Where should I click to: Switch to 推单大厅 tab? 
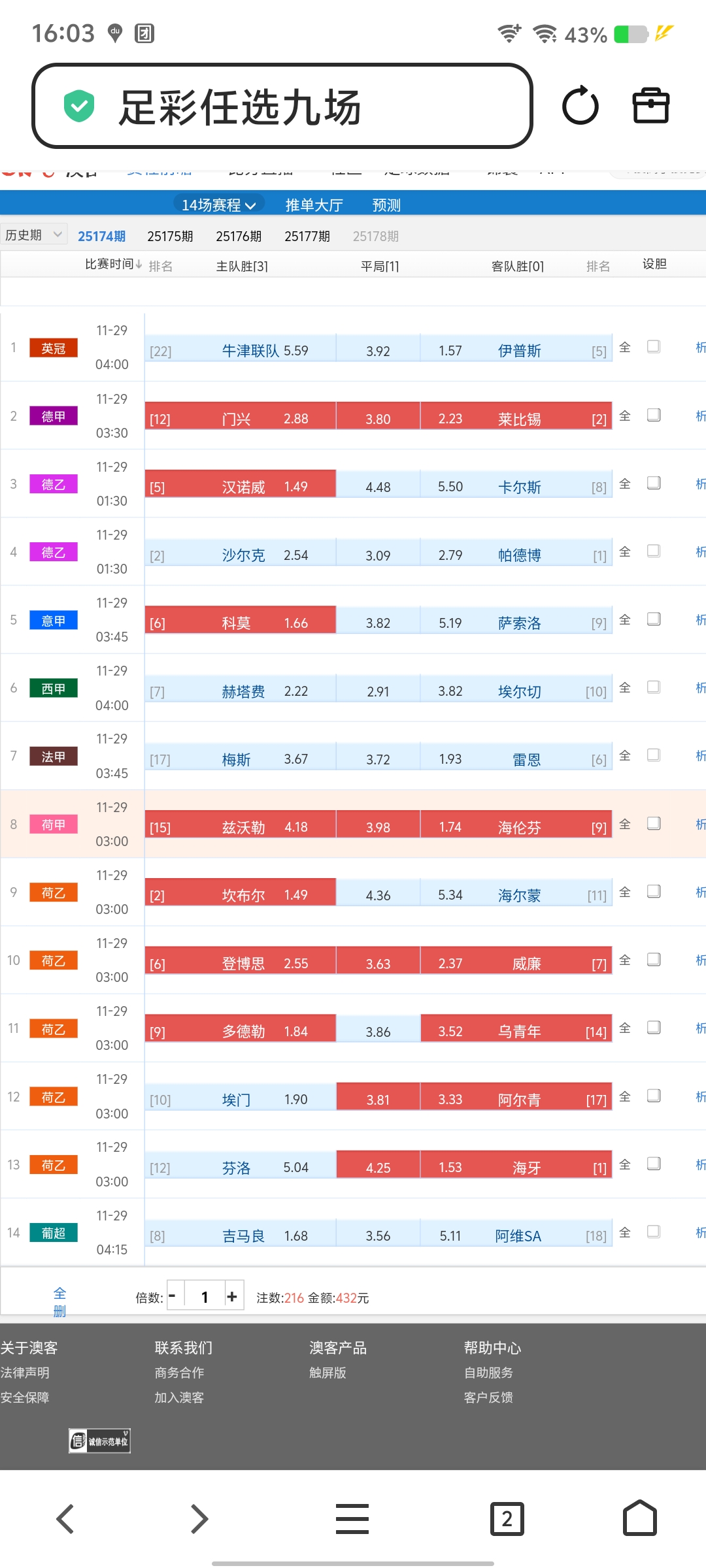314,205
